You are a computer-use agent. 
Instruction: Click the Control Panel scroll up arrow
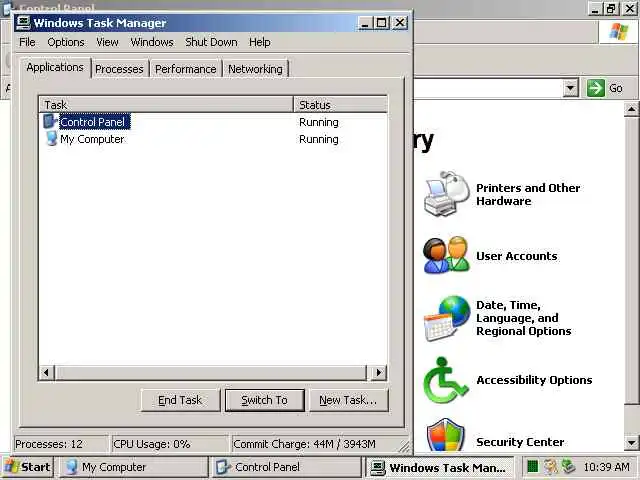pos(631,109)
